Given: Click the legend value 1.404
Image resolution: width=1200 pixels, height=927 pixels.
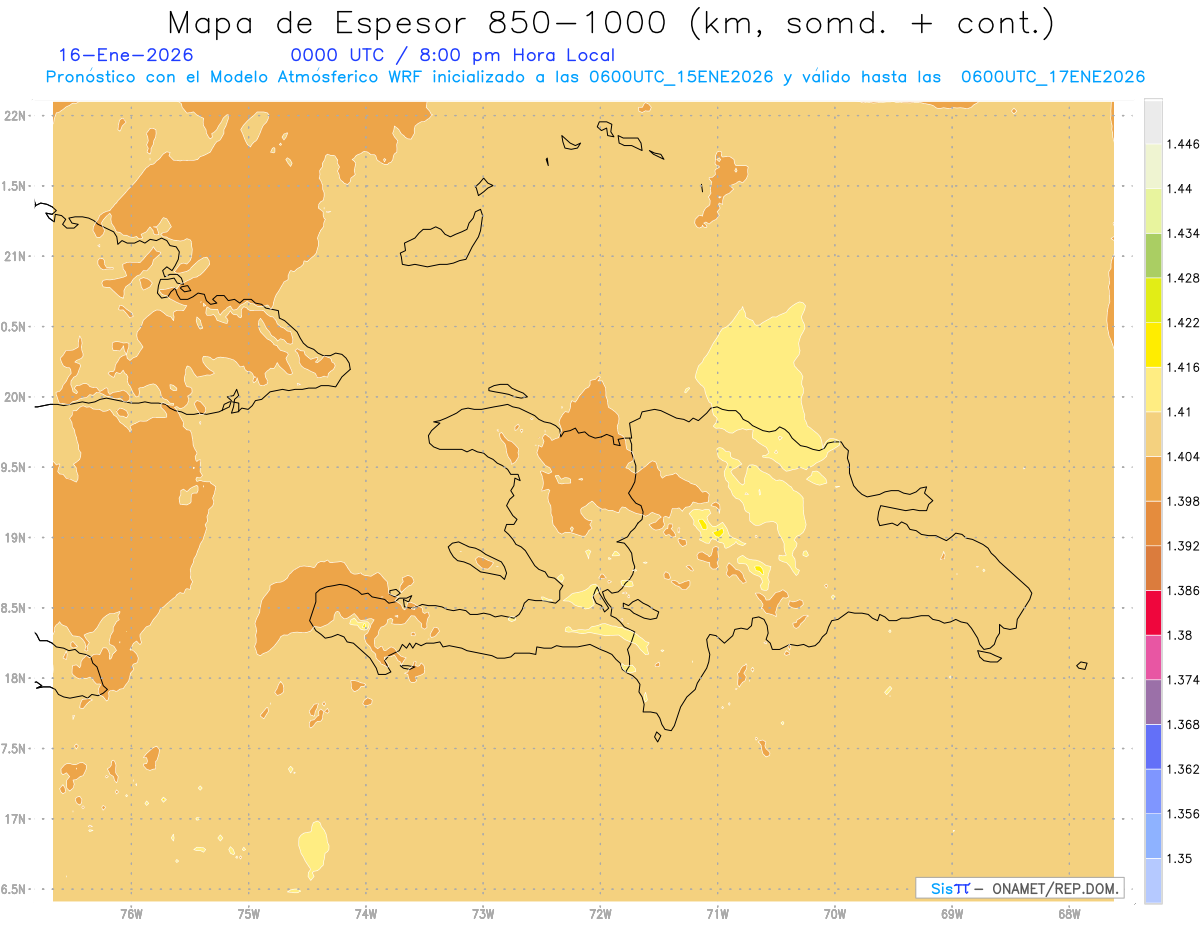Looking at the screenshot, I should coord(1183,456).
